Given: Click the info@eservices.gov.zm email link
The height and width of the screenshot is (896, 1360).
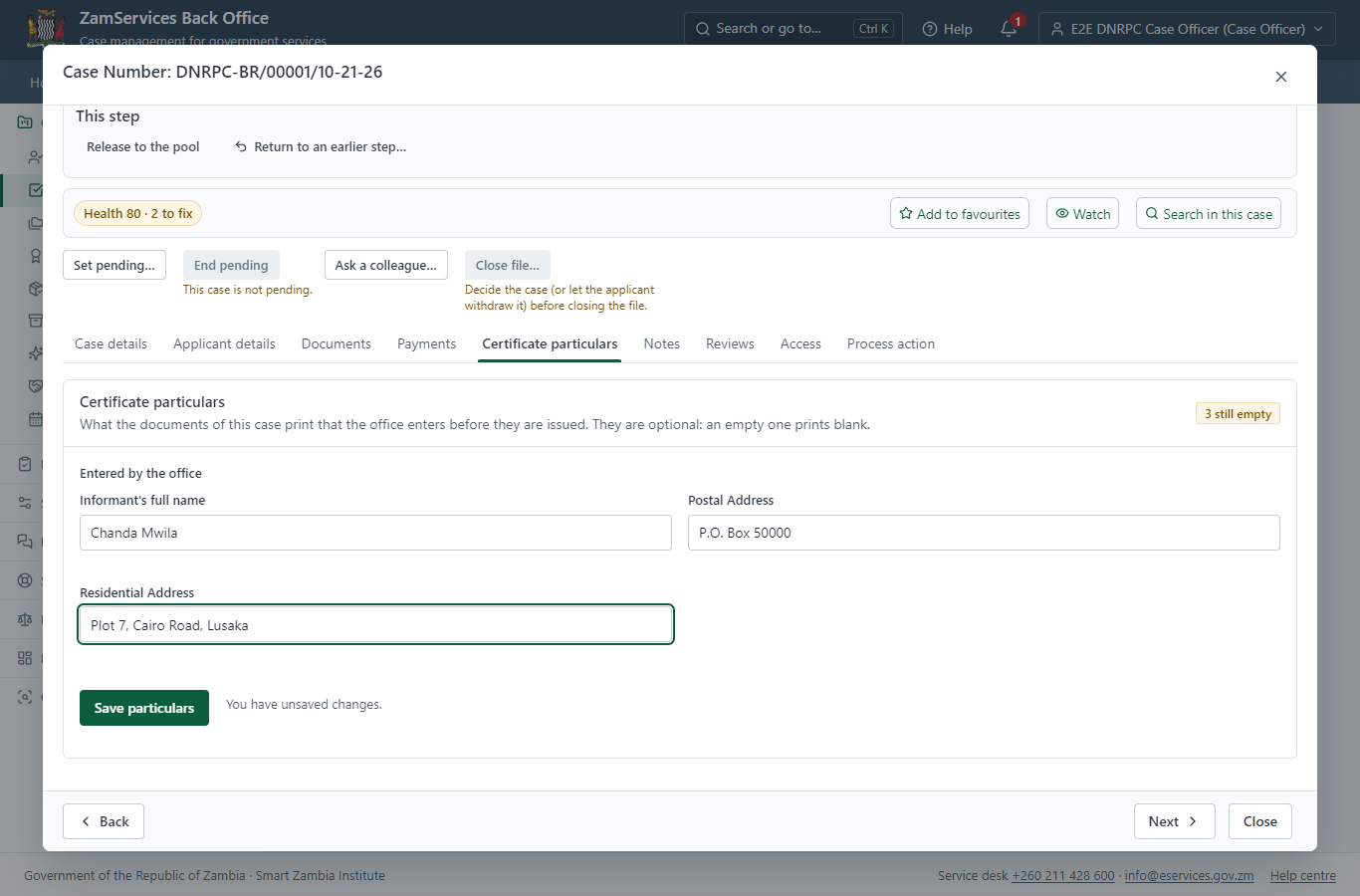Looking at the screenshot, I should [x=1189, y=876].
